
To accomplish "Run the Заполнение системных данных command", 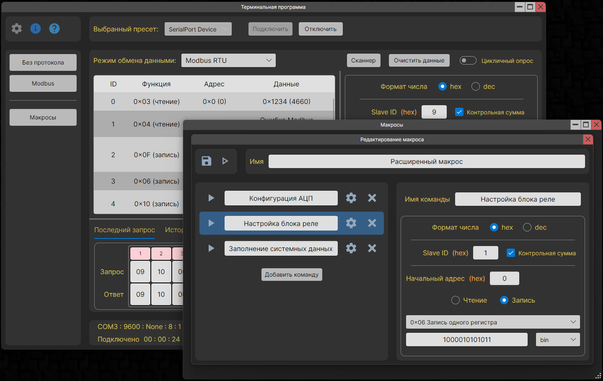I will 211,248.
